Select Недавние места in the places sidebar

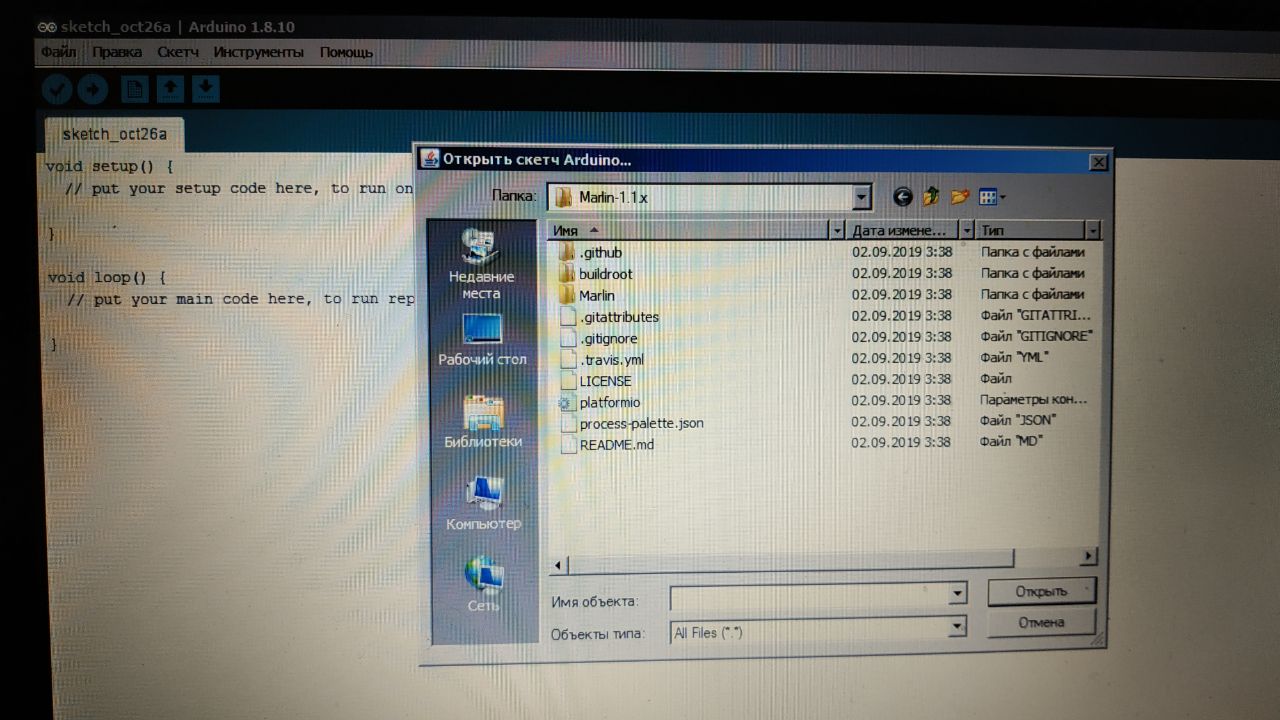click(x=482, y=262)
